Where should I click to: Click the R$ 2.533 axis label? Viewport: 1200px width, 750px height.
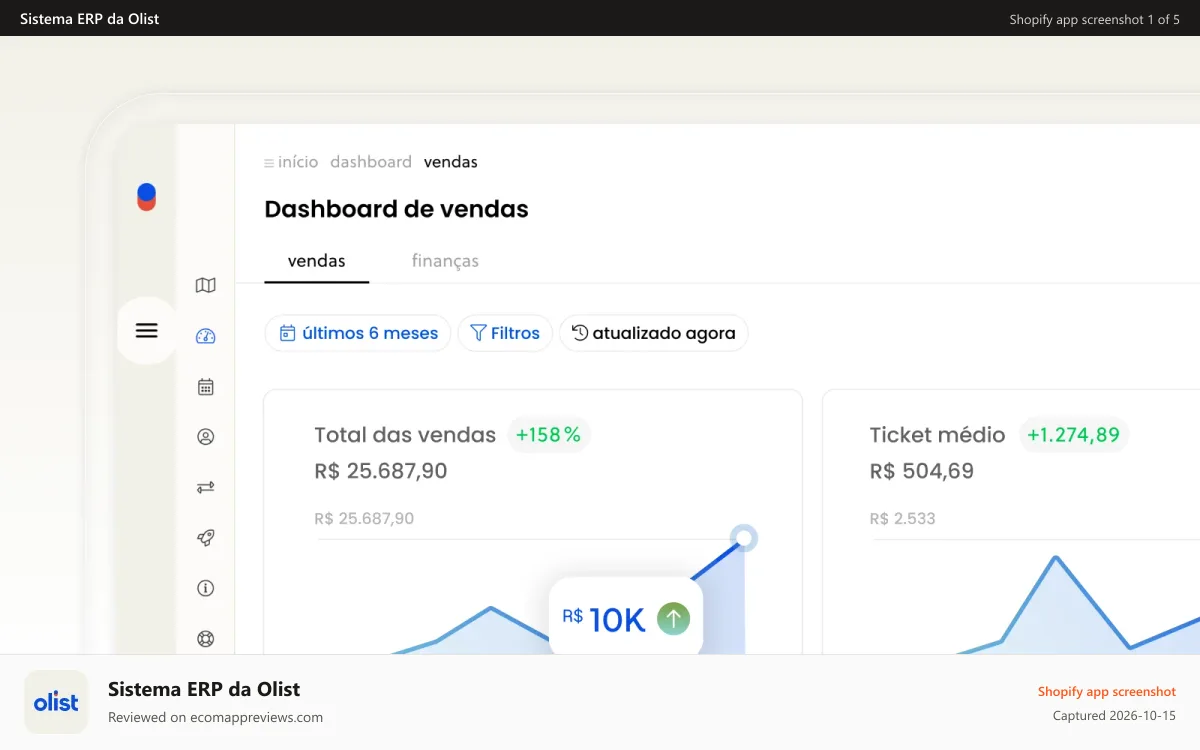(903, 519)
